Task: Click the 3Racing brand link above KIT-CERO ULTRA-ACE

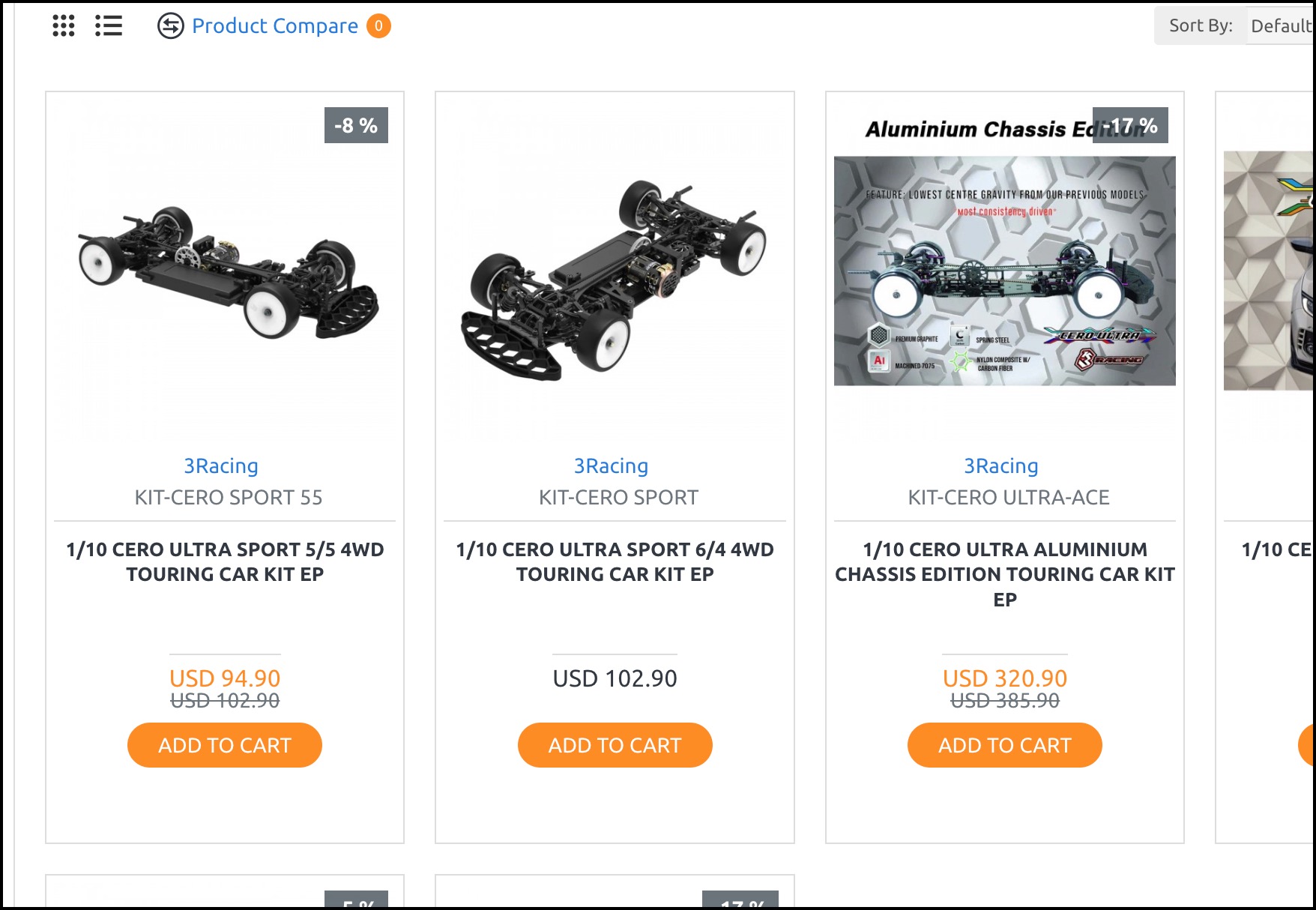Action: [x=1001, y=465]
